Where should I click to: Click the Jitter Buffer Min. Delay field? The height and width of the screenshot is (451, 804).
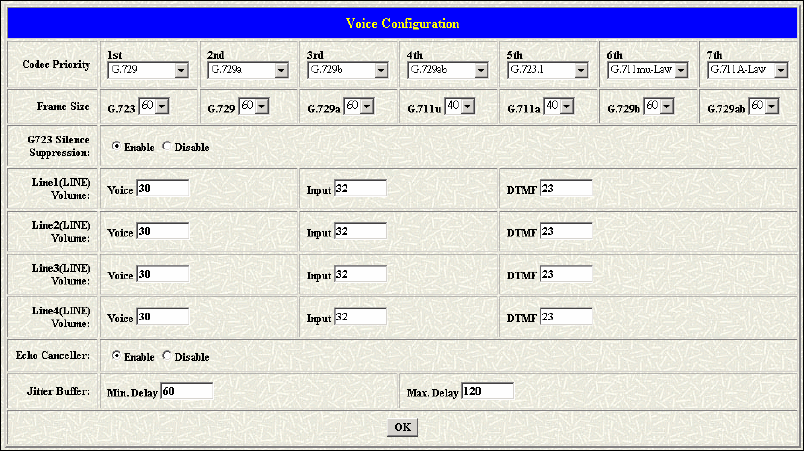(x=186, y=391)
